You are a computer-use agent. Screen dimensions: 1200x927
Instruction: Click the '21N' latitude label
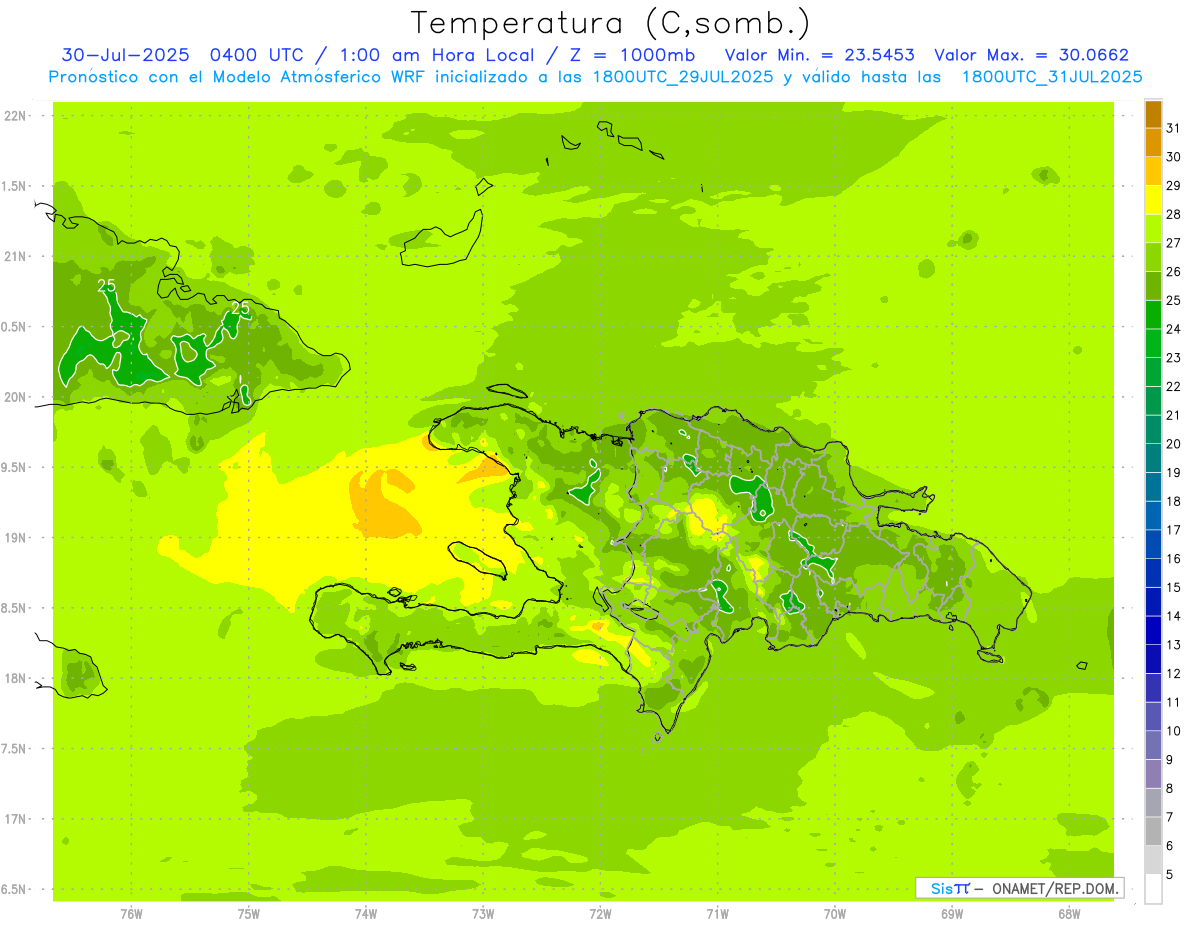[x=14, y=257]
